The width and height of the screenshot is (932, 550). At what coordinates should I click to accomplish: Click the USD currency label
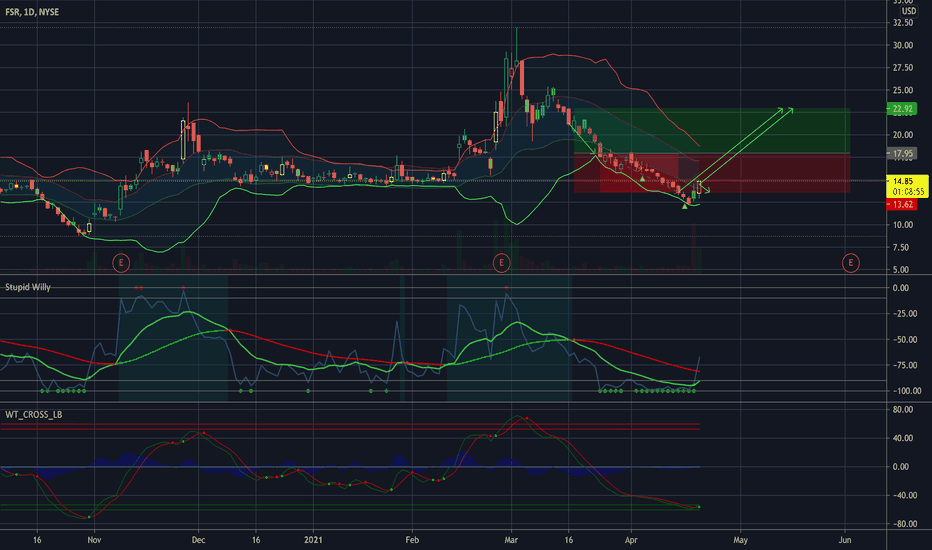tap(908, 11)
